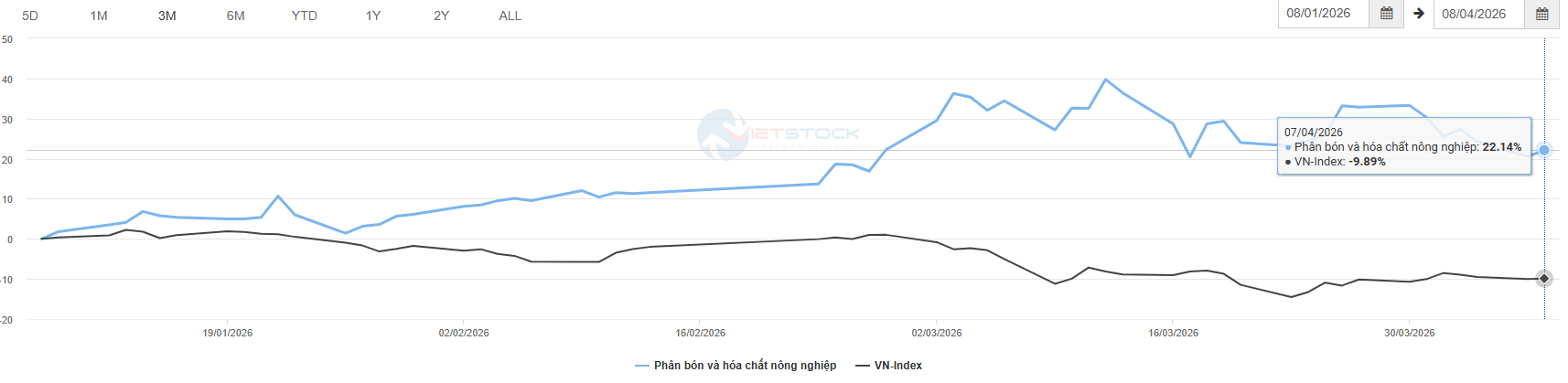Open the end date calendar picker
This screenshot has height=383, width=1568.
[x=1541, y=14]
